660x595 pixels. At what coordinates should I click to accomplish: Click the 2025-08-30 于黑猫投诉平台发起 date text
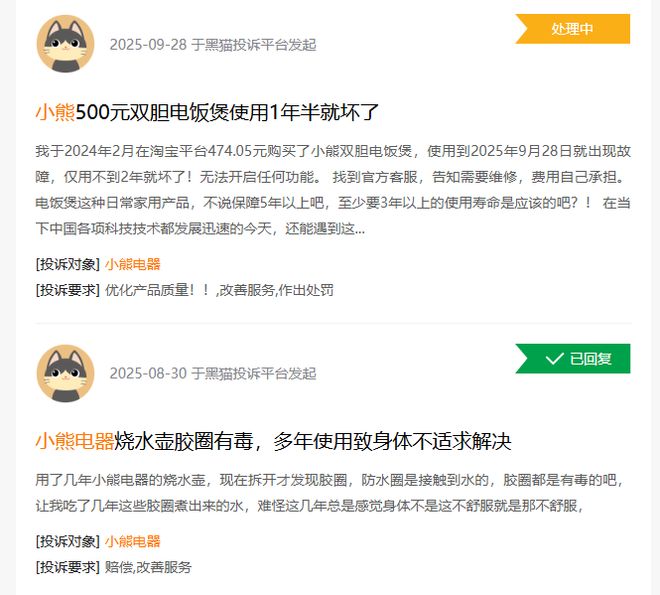[213, 374]
